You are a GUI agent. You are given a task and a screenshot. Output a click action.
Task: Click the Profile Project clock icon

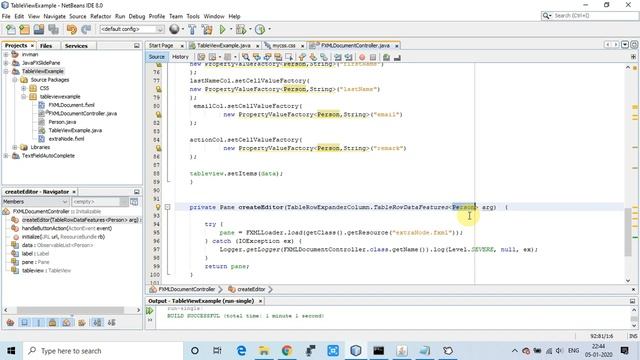point(260,29)
